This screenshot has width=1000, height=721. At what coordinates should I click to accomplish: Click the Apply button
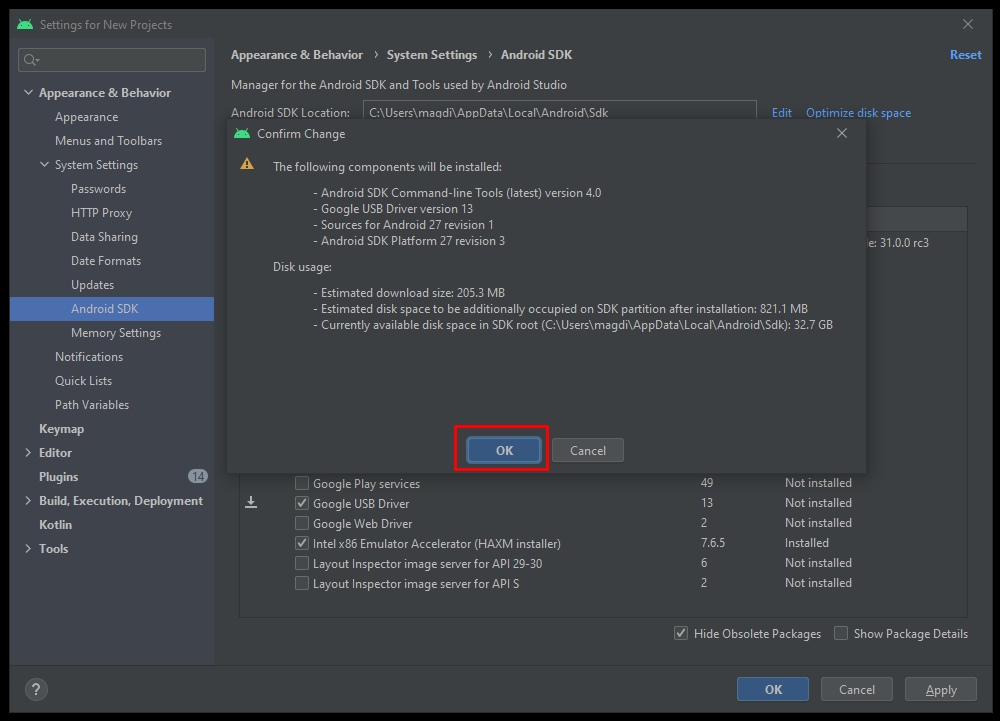point(941,689)
